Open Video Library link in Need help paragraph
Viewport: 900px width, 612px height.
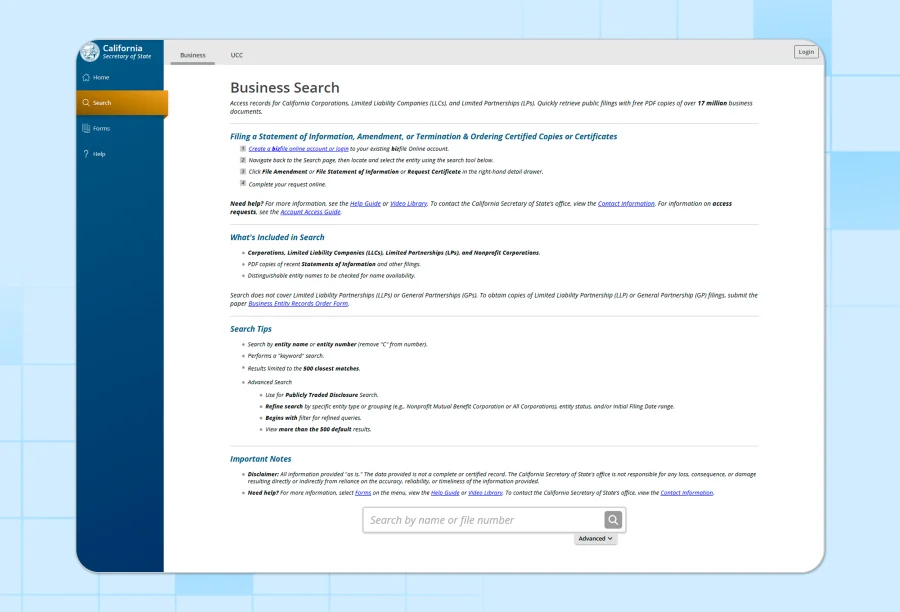[x=408, y=203]
